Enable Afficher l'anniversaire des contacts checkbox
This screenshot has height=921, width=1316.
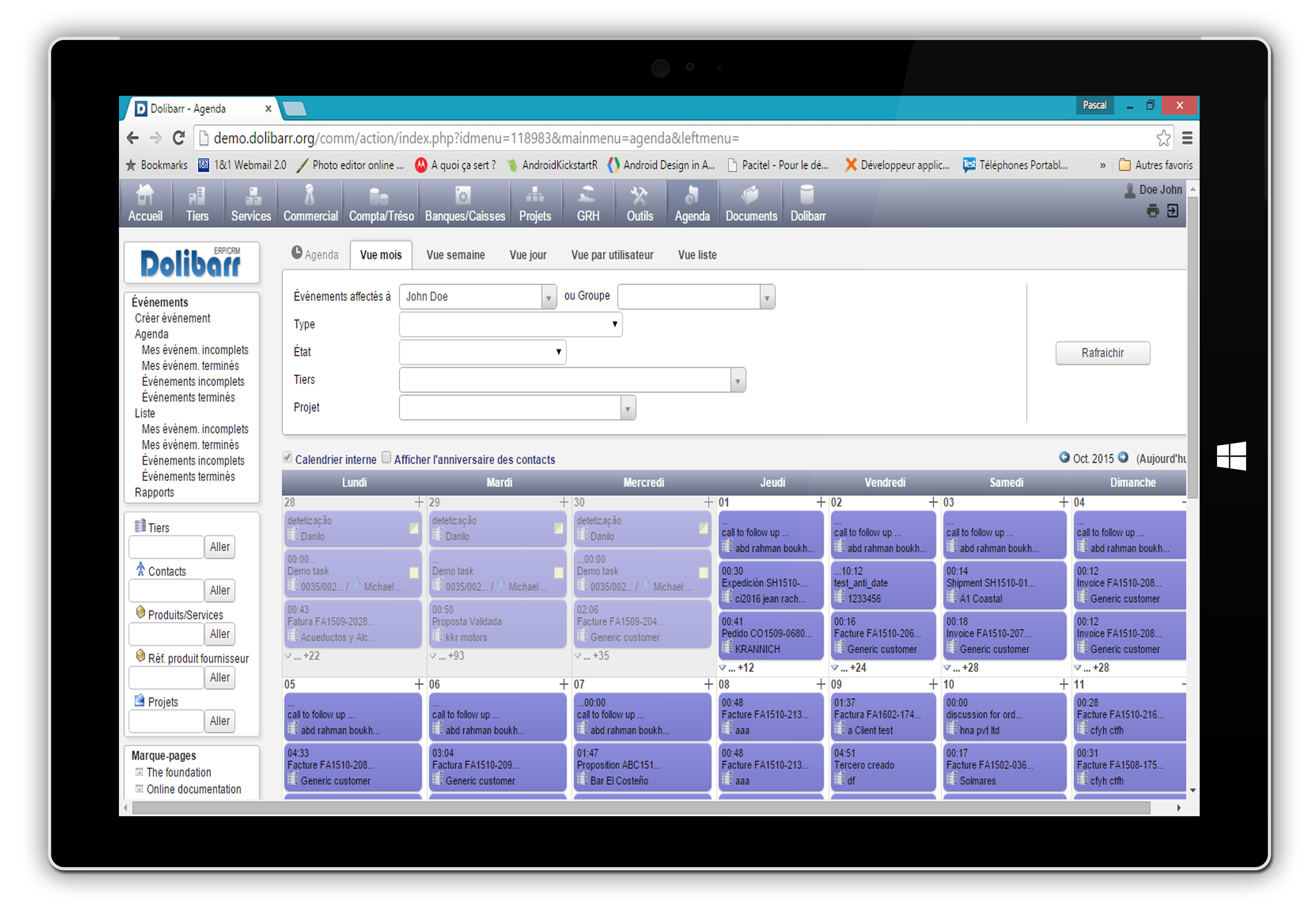(x=387, y=458)
